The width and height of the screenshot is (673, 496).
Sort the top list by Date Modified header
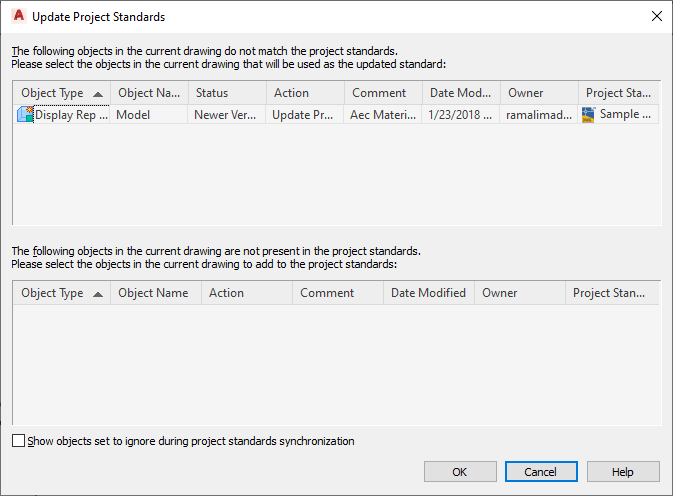[459, 93]
